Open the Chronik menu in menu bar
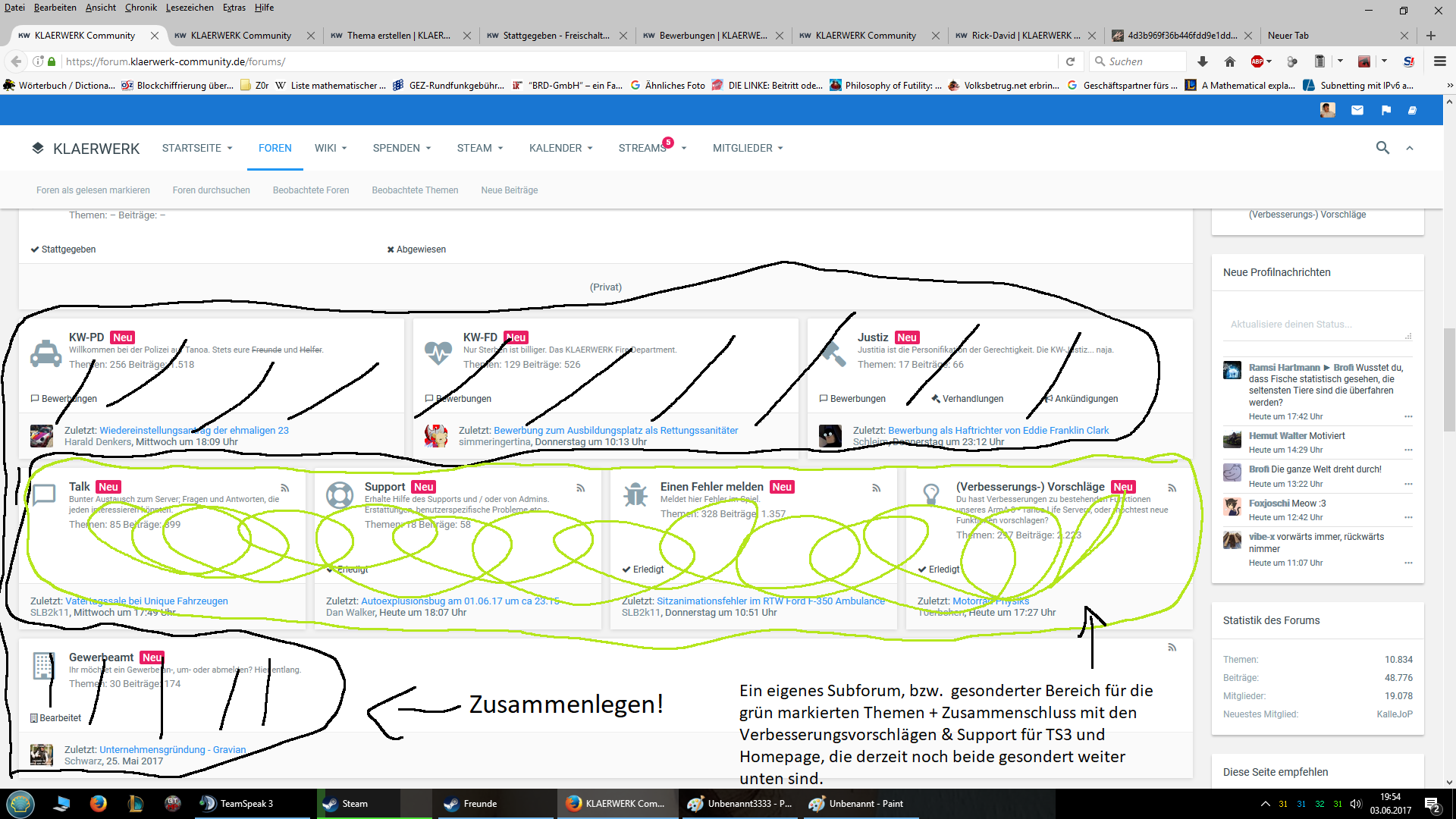The image size is (1456, 819). click(140, 8)
